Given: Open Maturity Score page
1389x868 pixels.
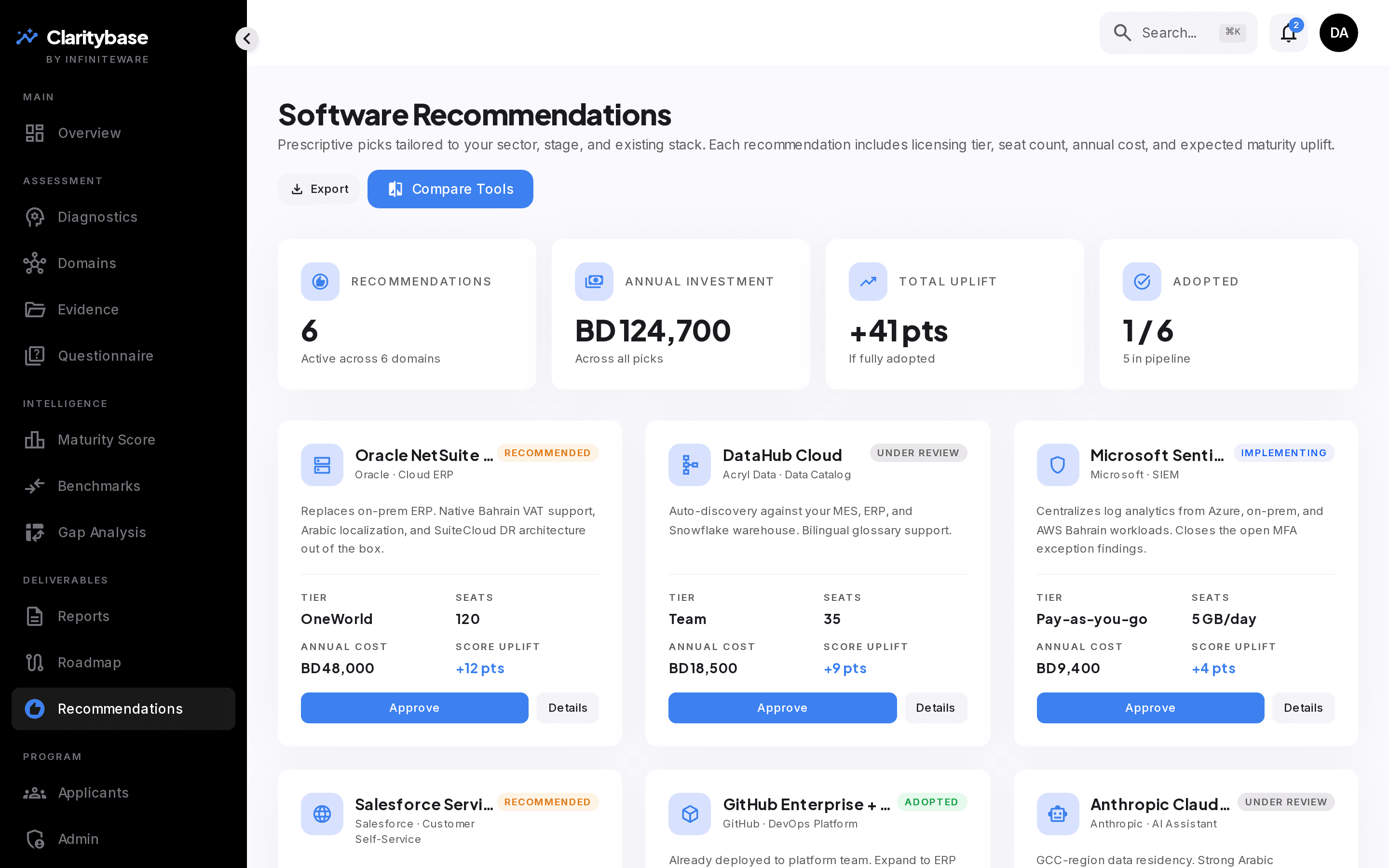Looking at the screenshot, I should (x=123, y=440).
